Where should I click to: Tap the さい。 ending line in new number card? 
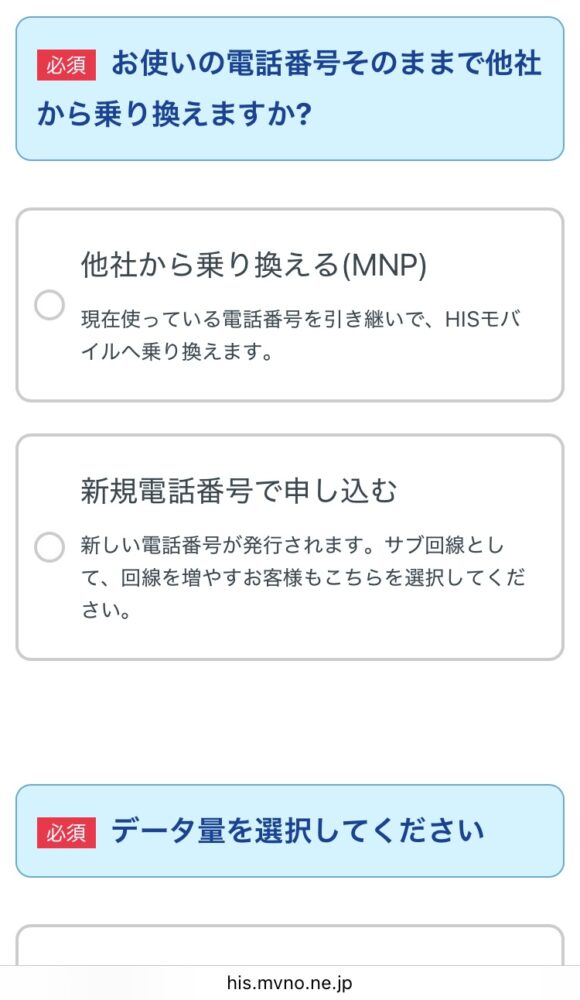click(106, 611)
